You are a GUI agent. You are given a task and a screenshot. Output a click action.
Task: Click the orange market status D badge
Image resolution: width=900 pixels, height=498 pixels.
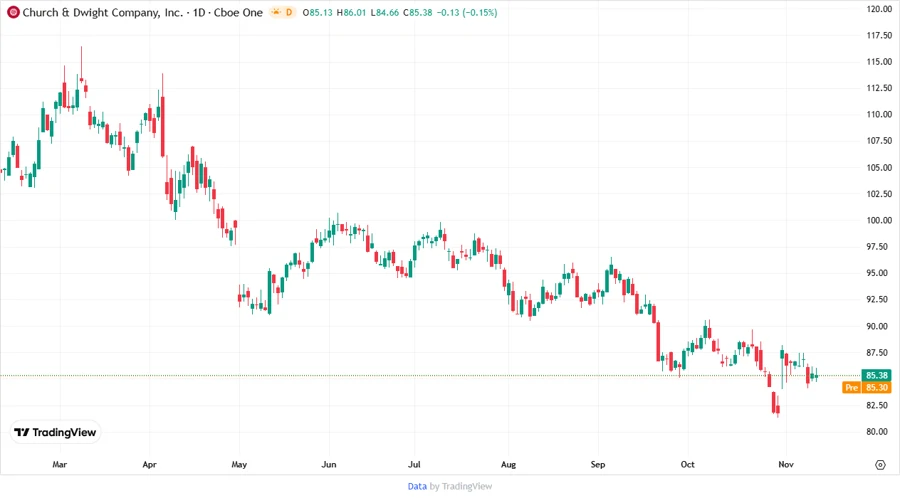coord(283,12)
